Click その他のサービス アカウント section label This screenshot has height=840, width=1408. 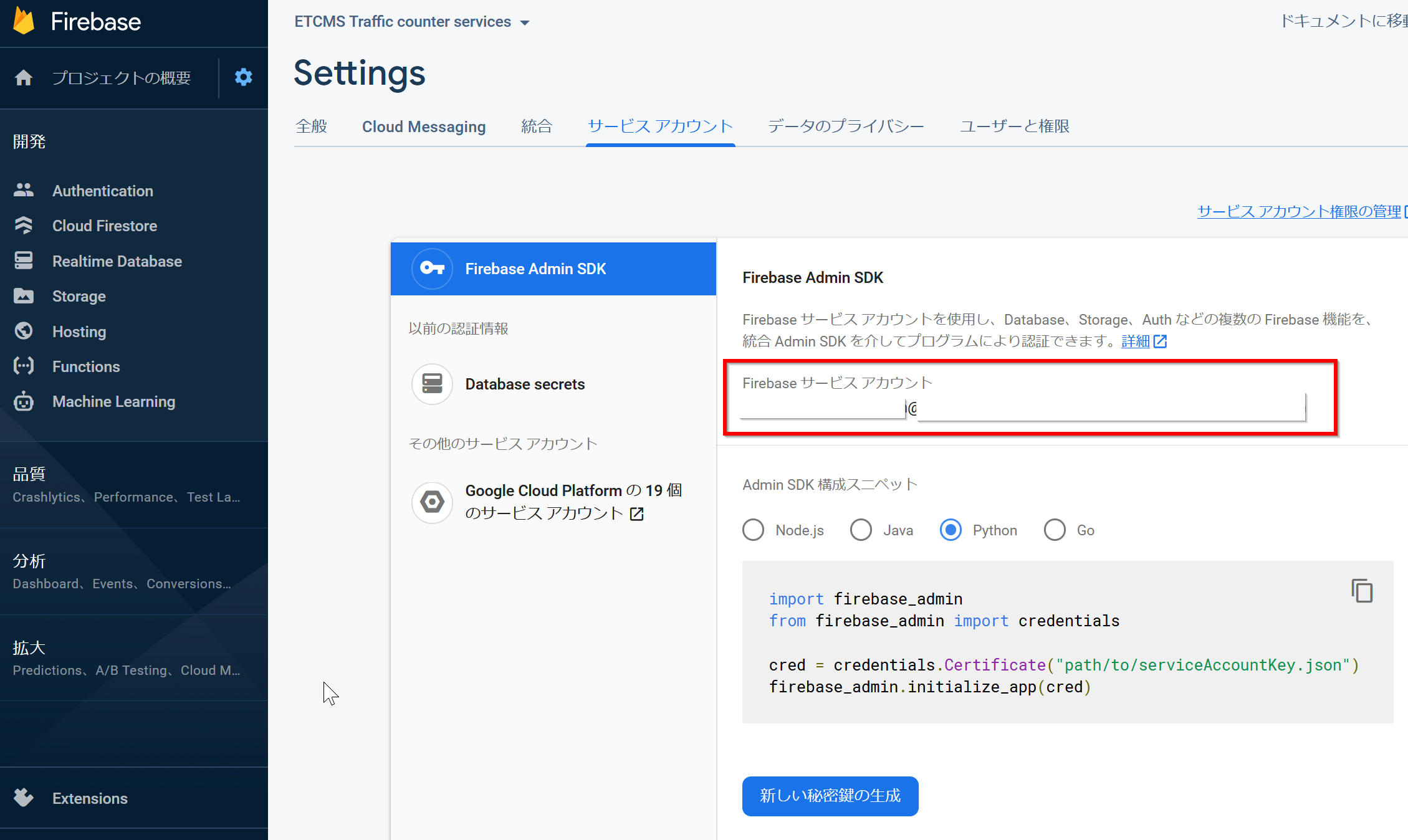(x=502, y=444)
